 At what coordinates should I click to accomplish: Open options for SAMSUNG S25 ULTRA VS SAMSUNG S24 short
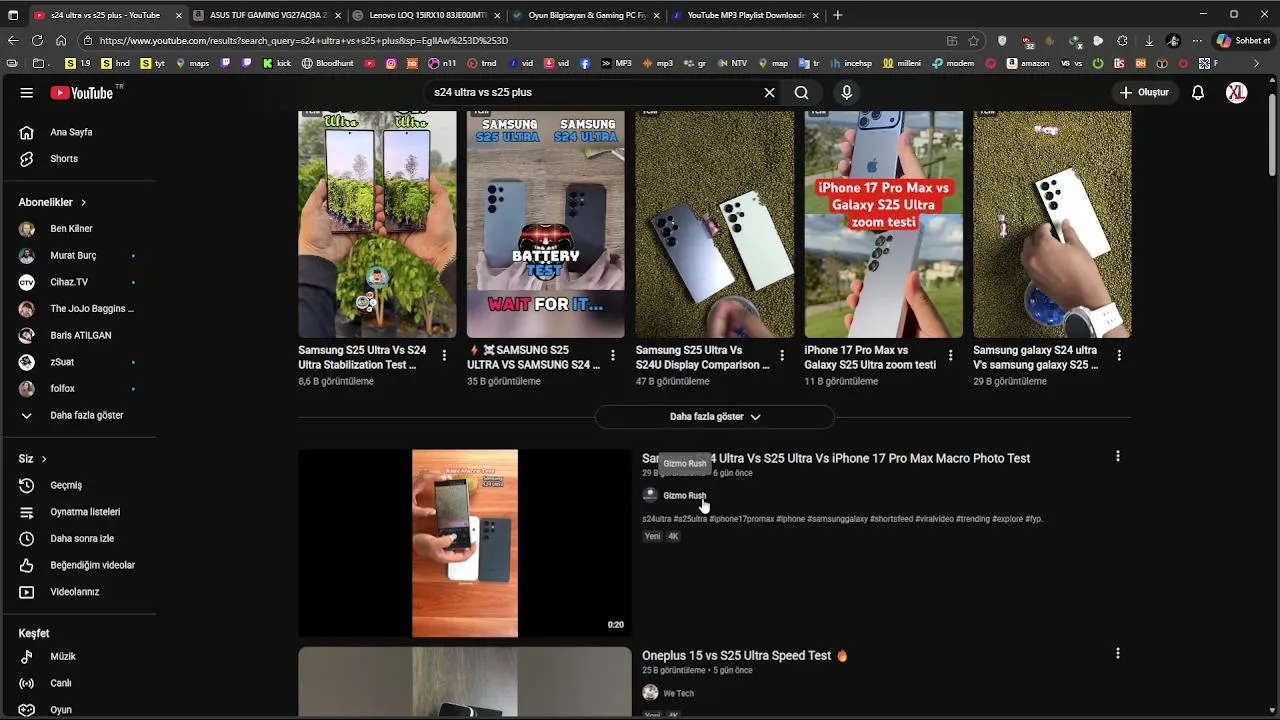tap(613, 356)
